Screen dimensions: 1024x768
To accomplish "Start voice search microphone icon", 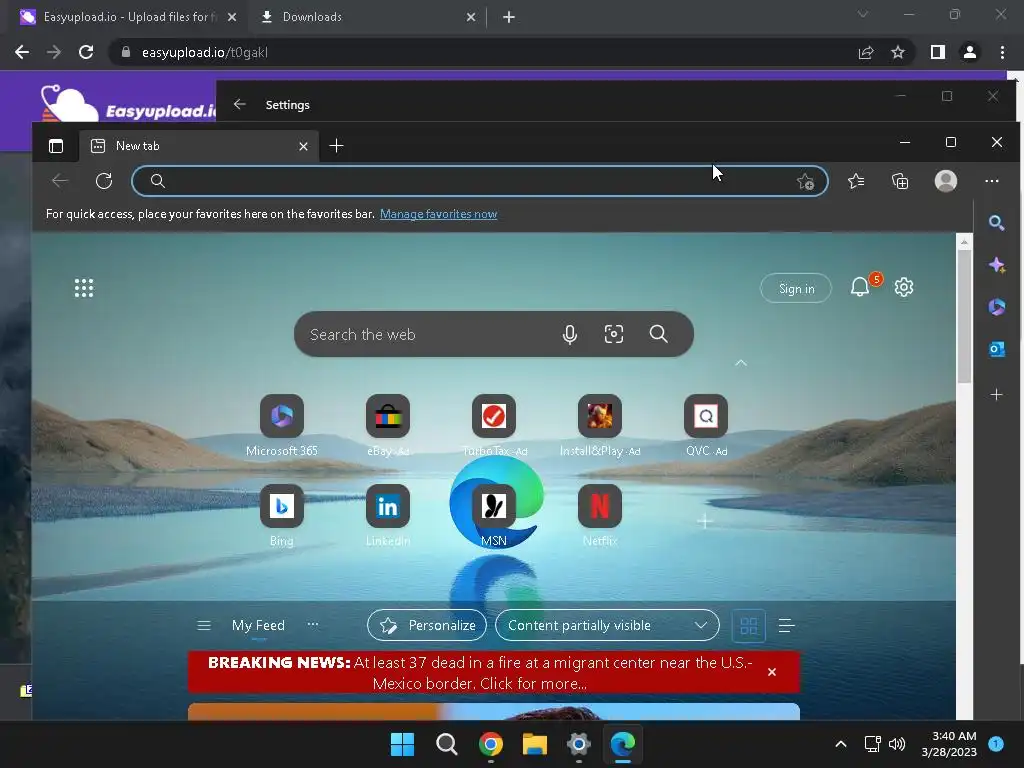I will (x=569, y=334).
